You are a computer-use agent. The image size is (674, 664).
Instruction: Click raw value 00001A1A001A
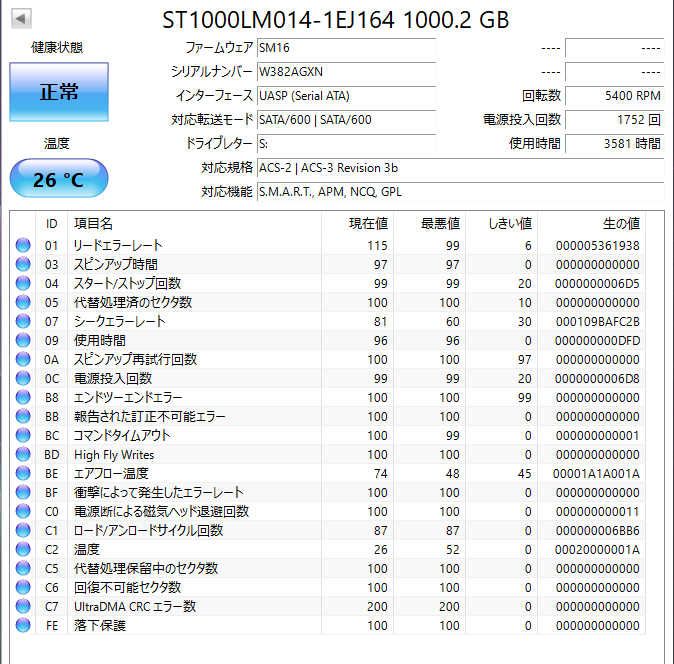click(x=597, y=474)
